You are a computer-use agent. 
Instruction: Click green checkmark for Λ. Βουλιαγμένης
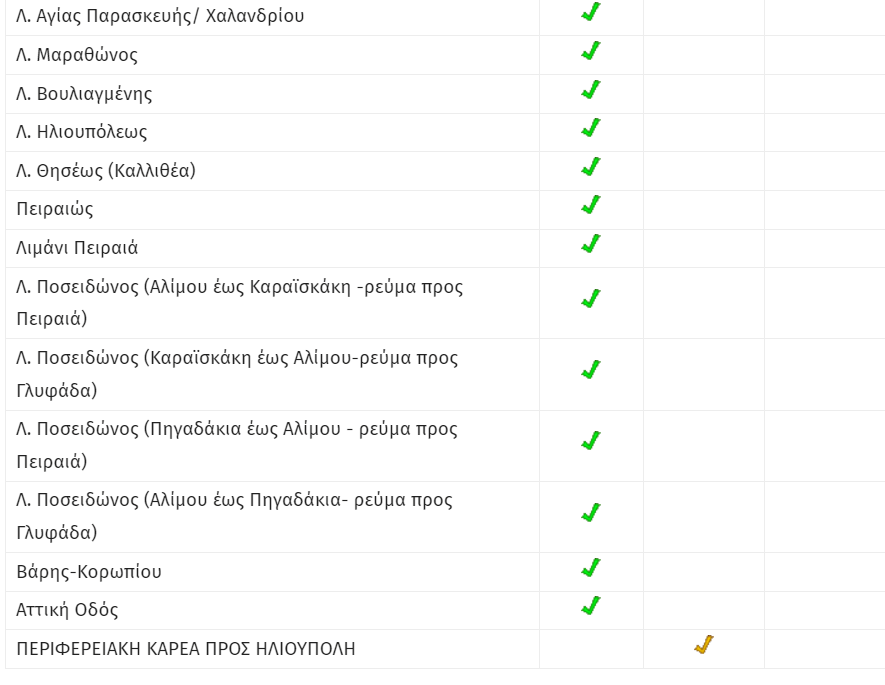[591, 90]
